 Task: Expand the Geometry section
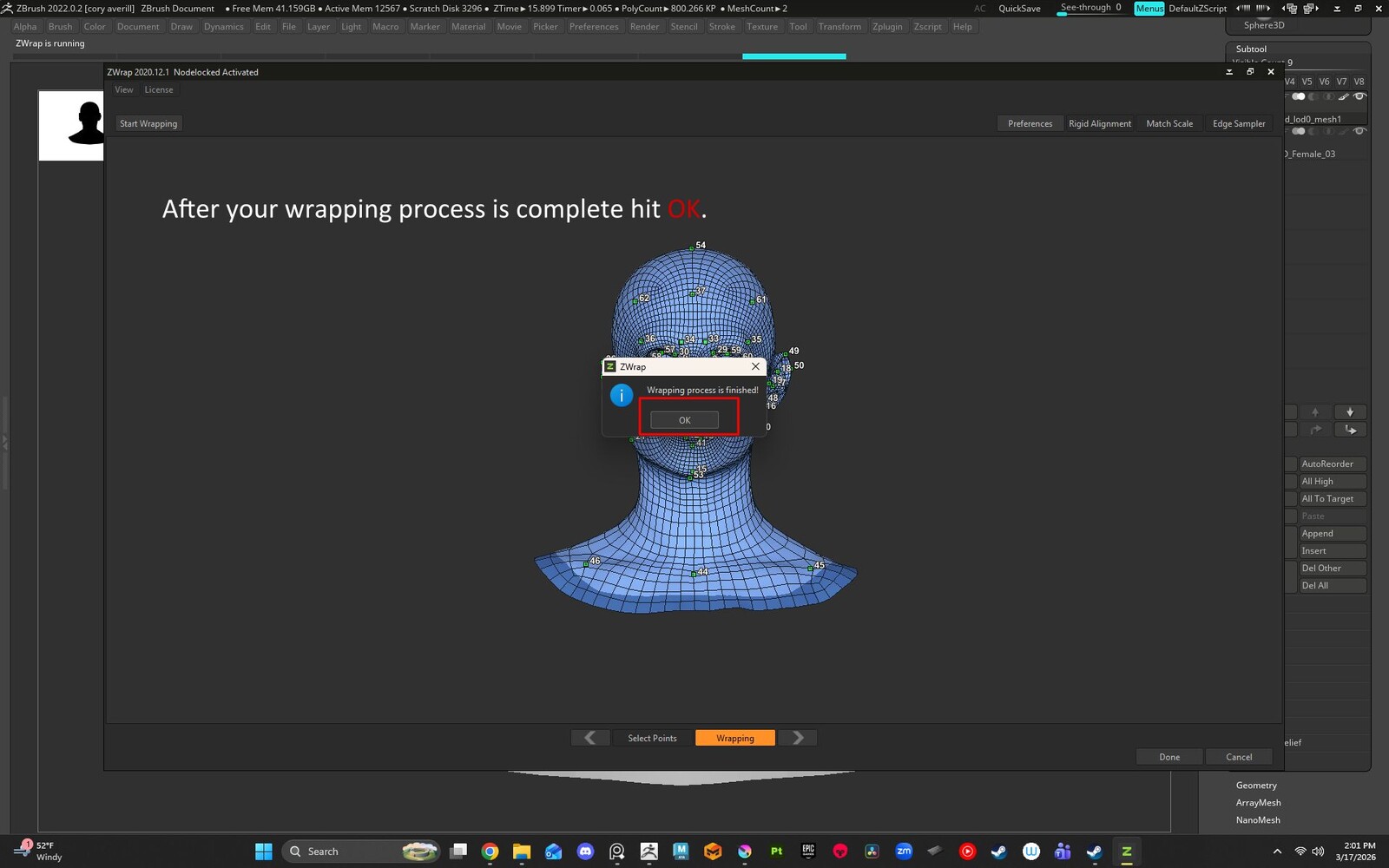[1256, 786]
